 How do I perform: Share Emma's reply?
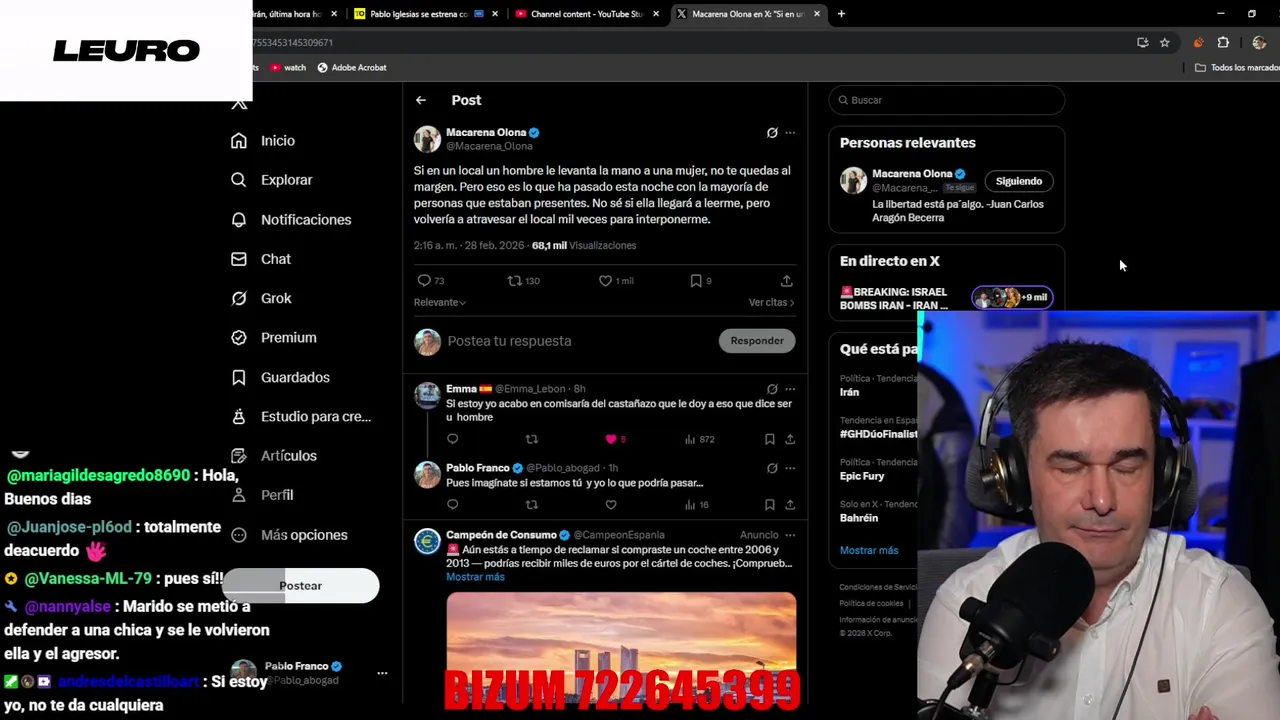tap(790, 439)
